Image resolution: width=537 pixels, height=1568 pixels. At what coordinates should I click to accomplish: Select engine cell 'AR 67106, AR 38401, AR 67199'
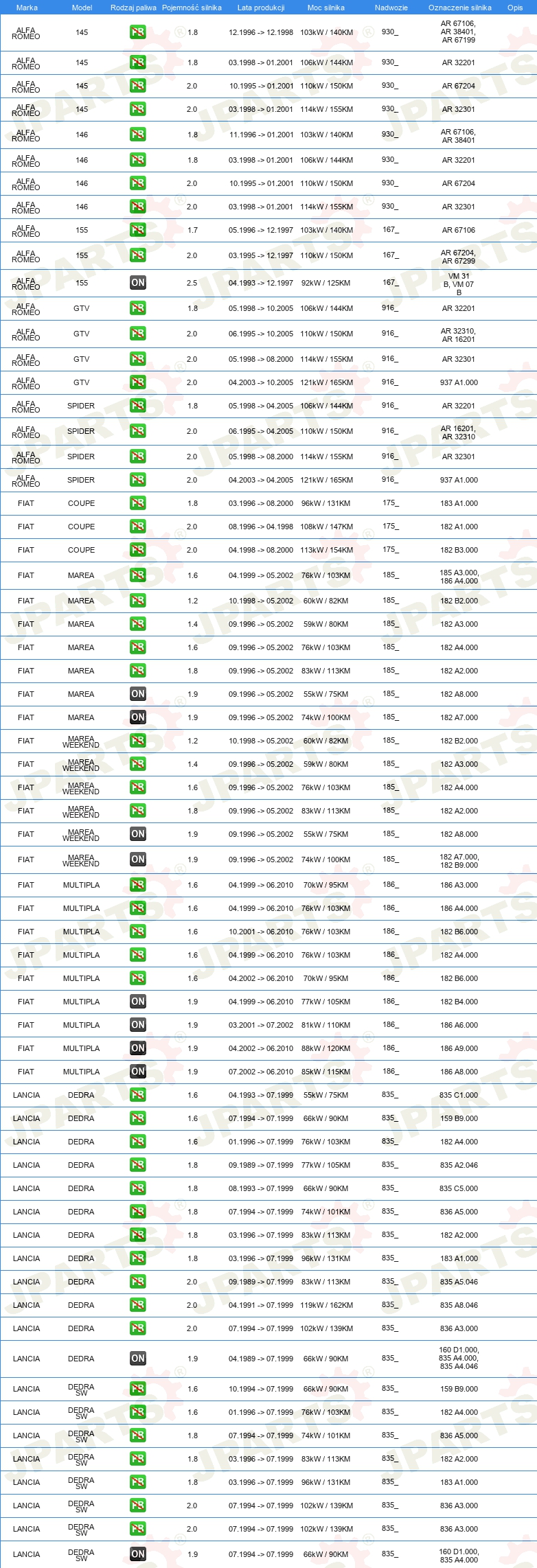coord(458,32)
